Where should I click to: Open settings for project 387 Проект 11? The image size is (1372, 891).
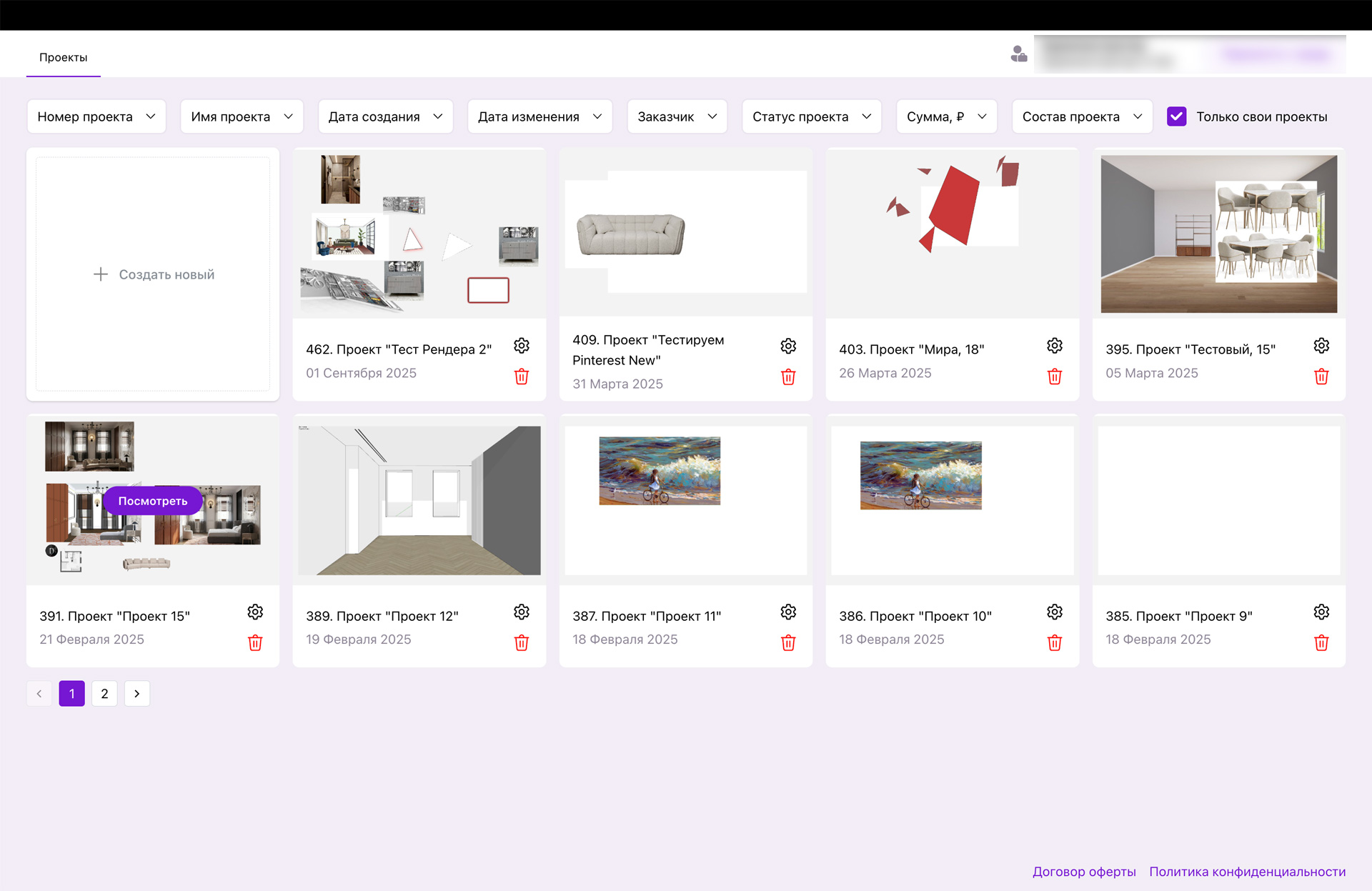click(x=788, y=612)
